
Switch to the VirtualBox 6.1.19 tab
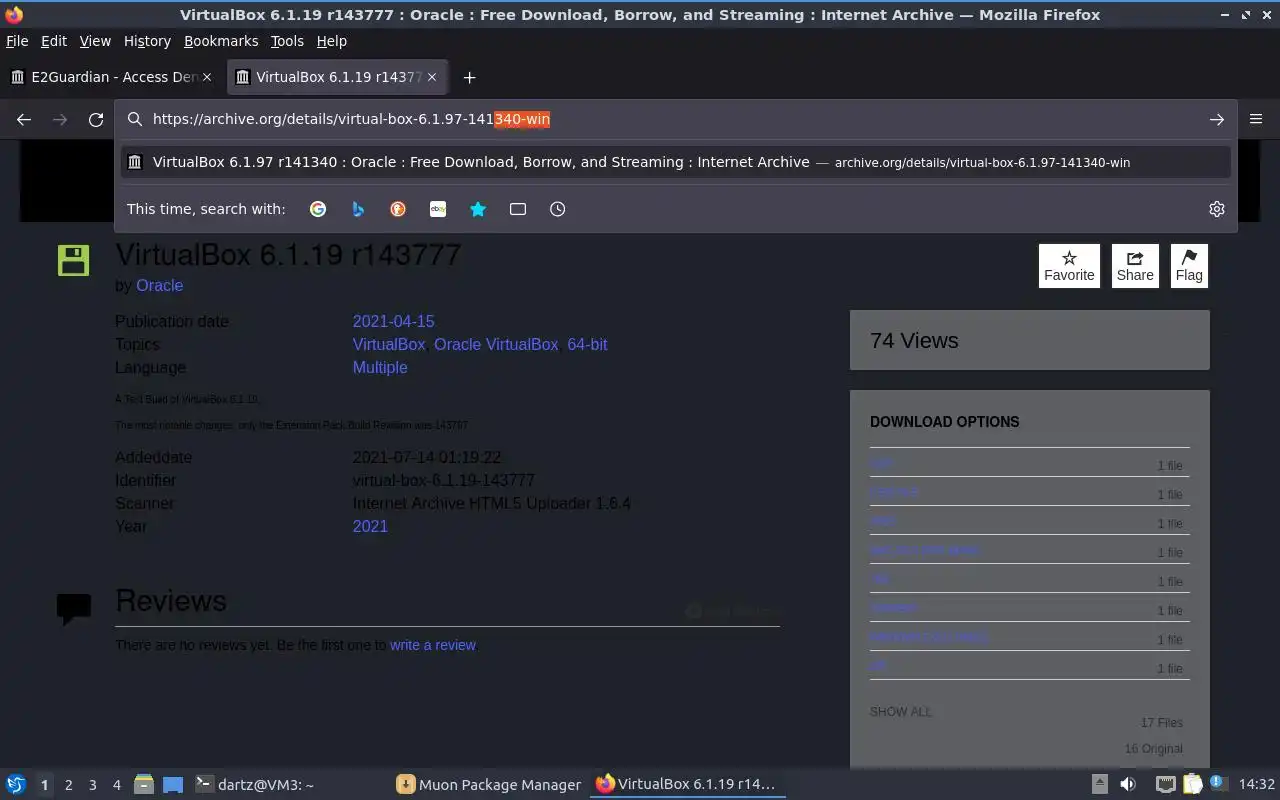pyautogui.click(x=337, y=77)
